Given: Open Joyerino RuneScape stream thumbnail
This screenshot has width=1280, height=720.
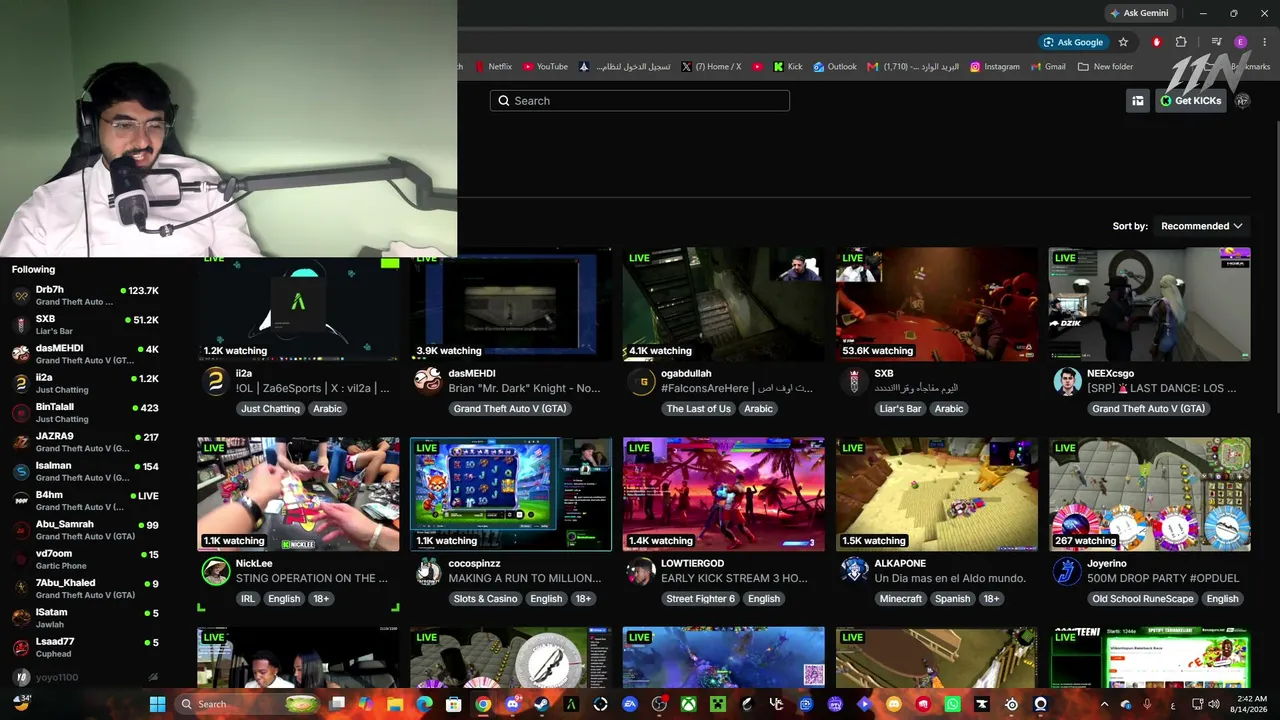Looking at the screenshot, I should [1150, 494].
